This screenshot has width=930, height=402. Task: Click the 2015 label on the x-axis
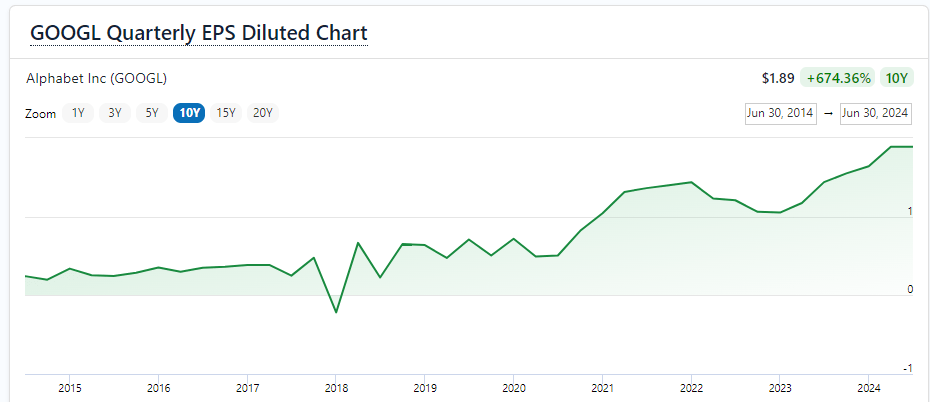click(70, 387)
